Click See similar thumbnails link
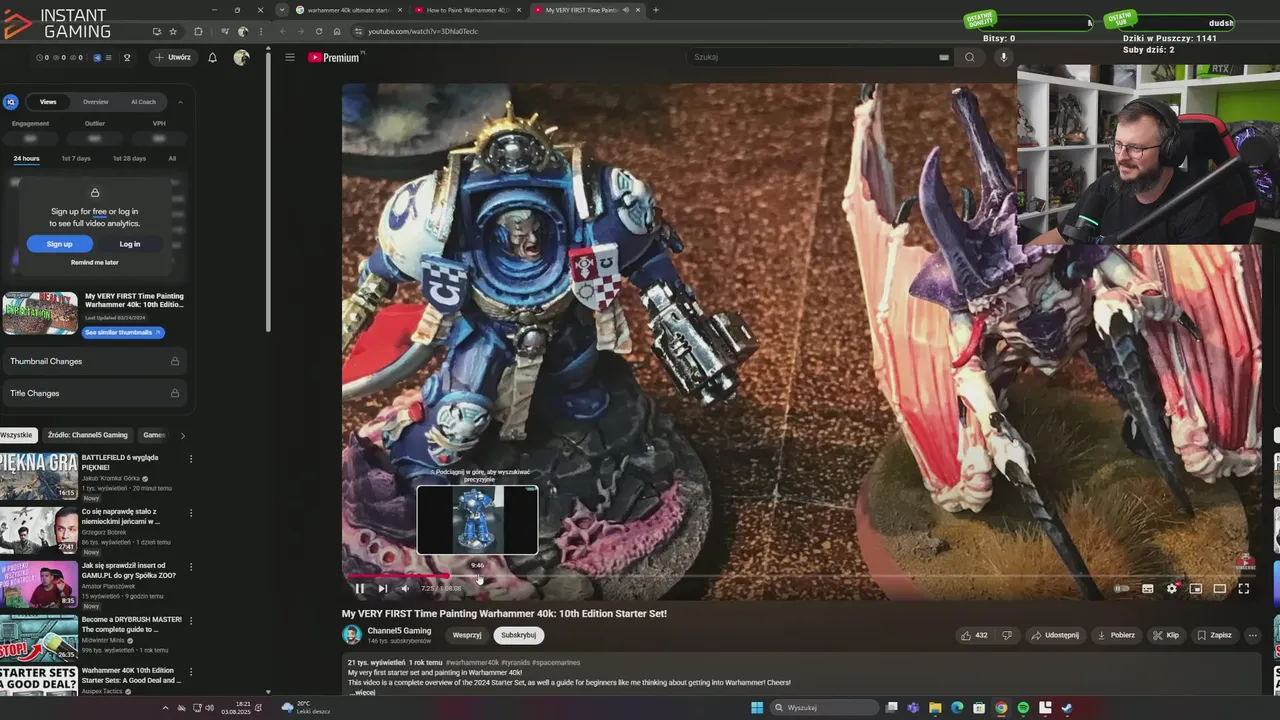Viewport: 1280px width, 720px height. [123, 332]
